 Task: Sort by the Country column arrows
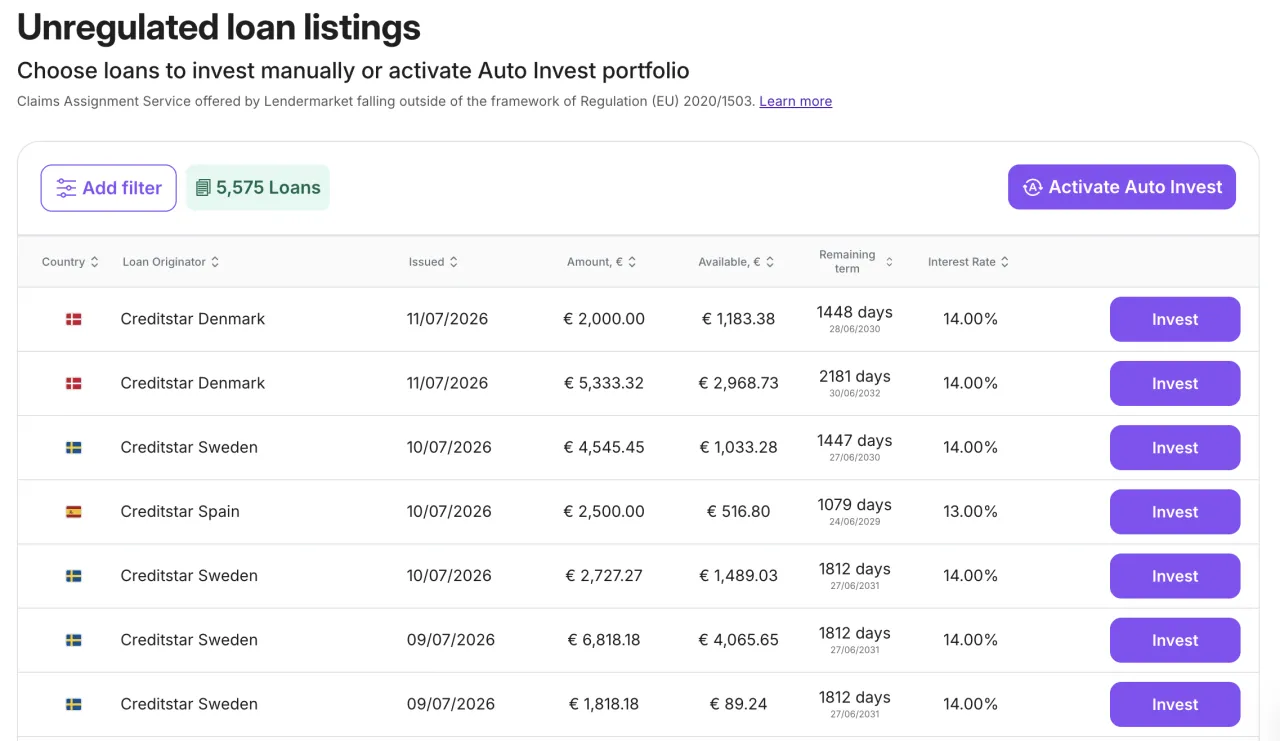coord(95,262)
